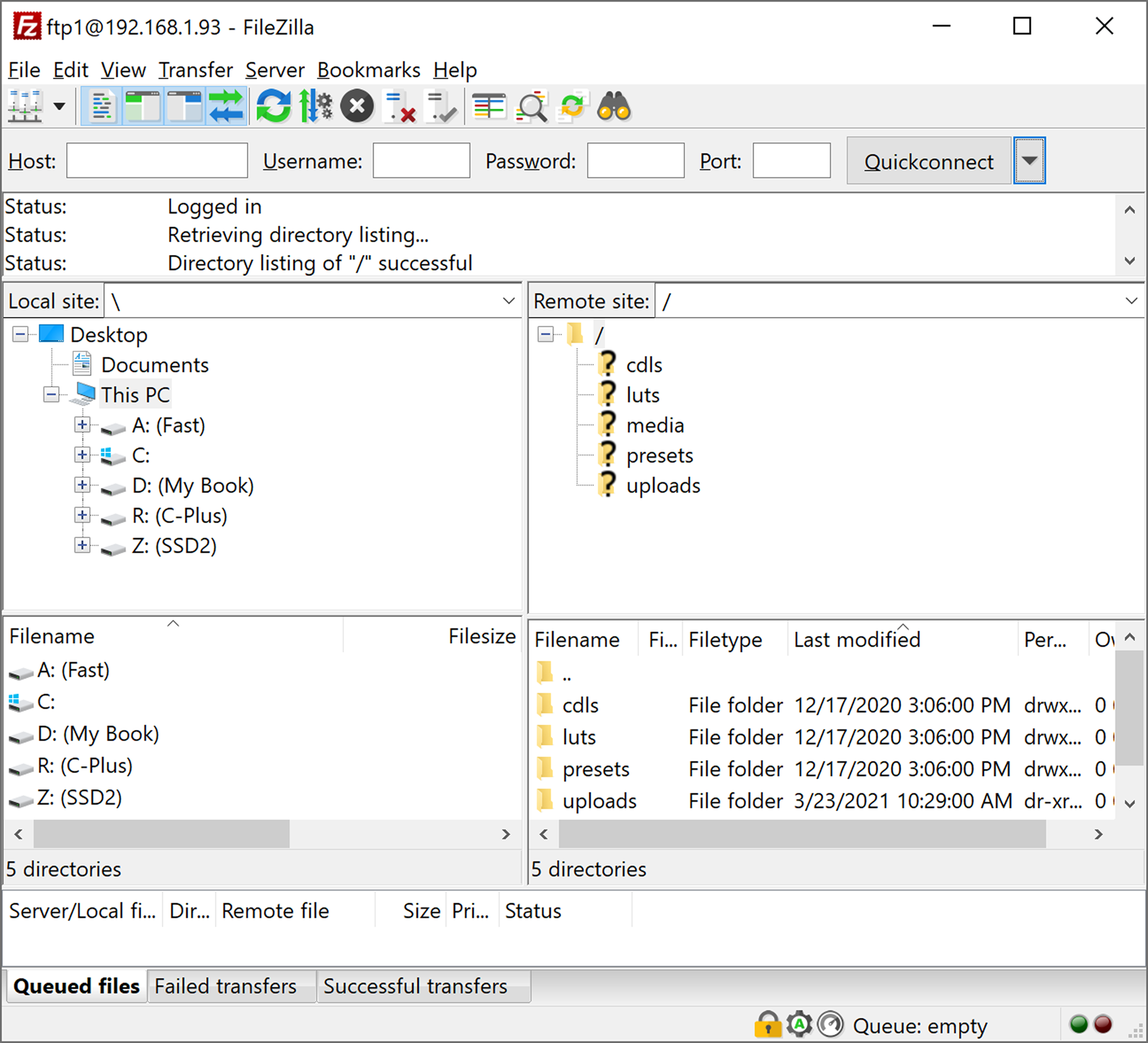Switch to the Failed transfers tab
This screenshot has height=1043, width=1148.
click(x=225, y=986)
